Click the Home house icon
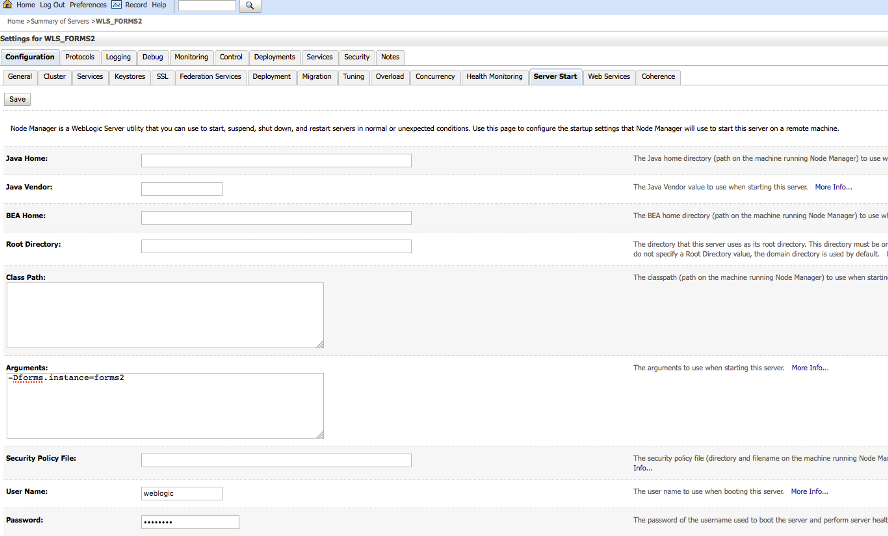This screenshot has height=536, width=888. coord(7,5)
